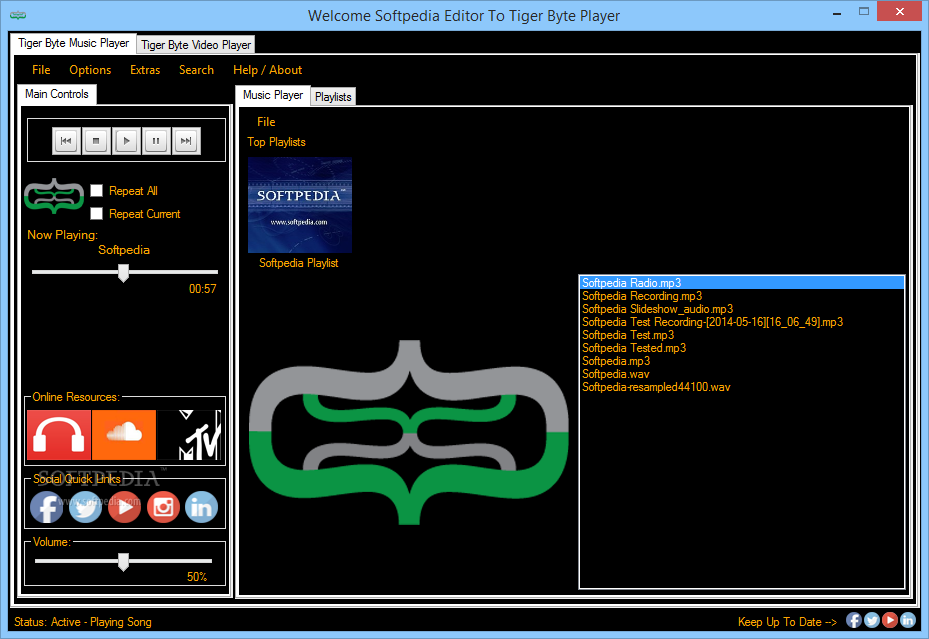Stop the current song
The width and height of the screenshot is (929, 639).
(96, 141)
